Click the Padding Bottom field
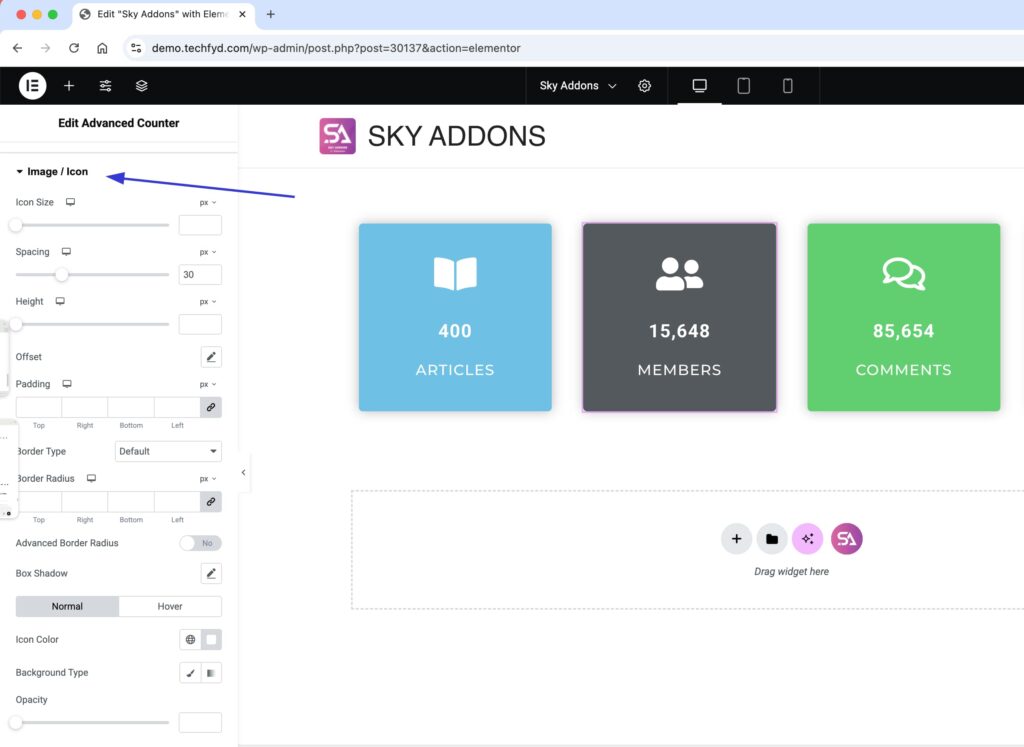The image size is (1024, 747). coord(131,407)
